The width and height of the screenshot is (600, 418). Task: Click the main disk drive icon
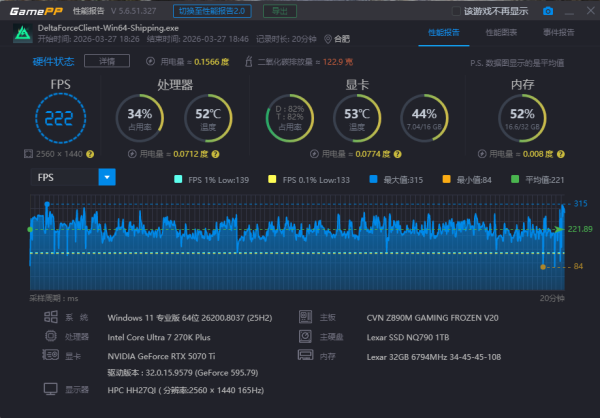pyautogui.click(x=305, y=336)
